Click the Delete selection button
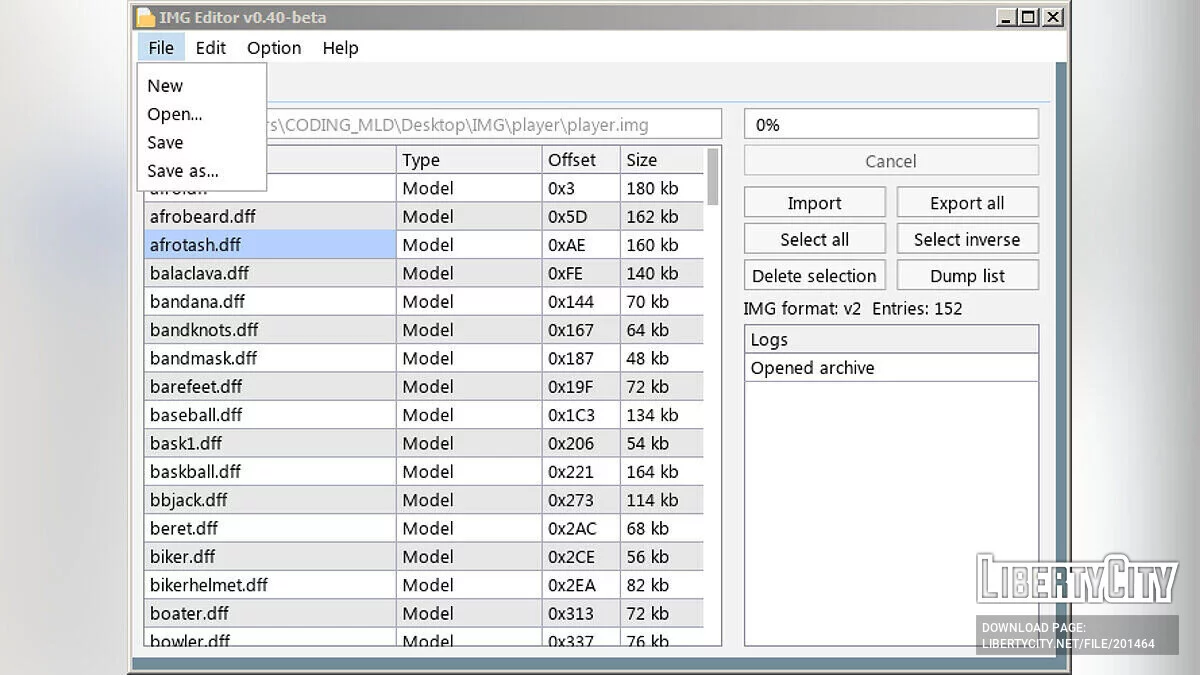The image size is (1200, 675). pos(814,276)
